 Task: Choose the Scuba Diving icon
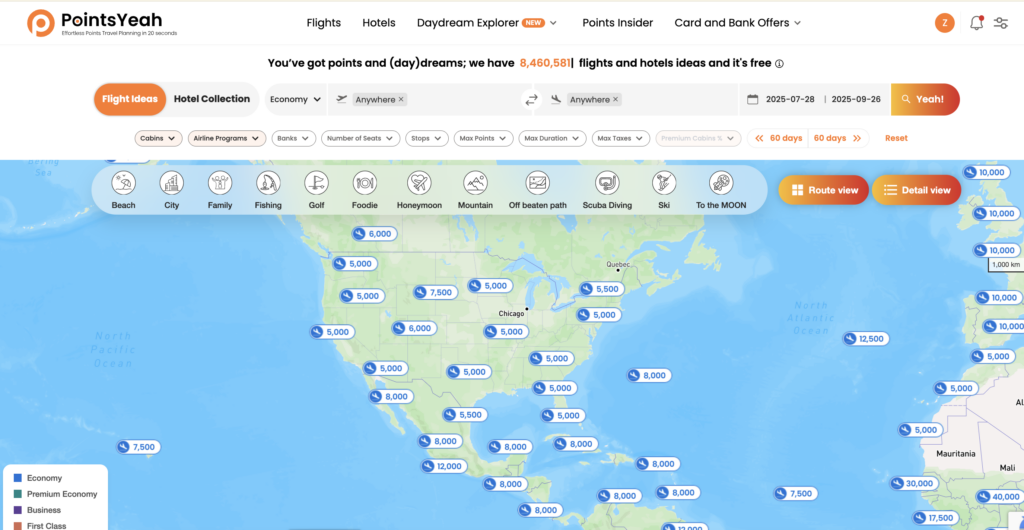[607, 183]
